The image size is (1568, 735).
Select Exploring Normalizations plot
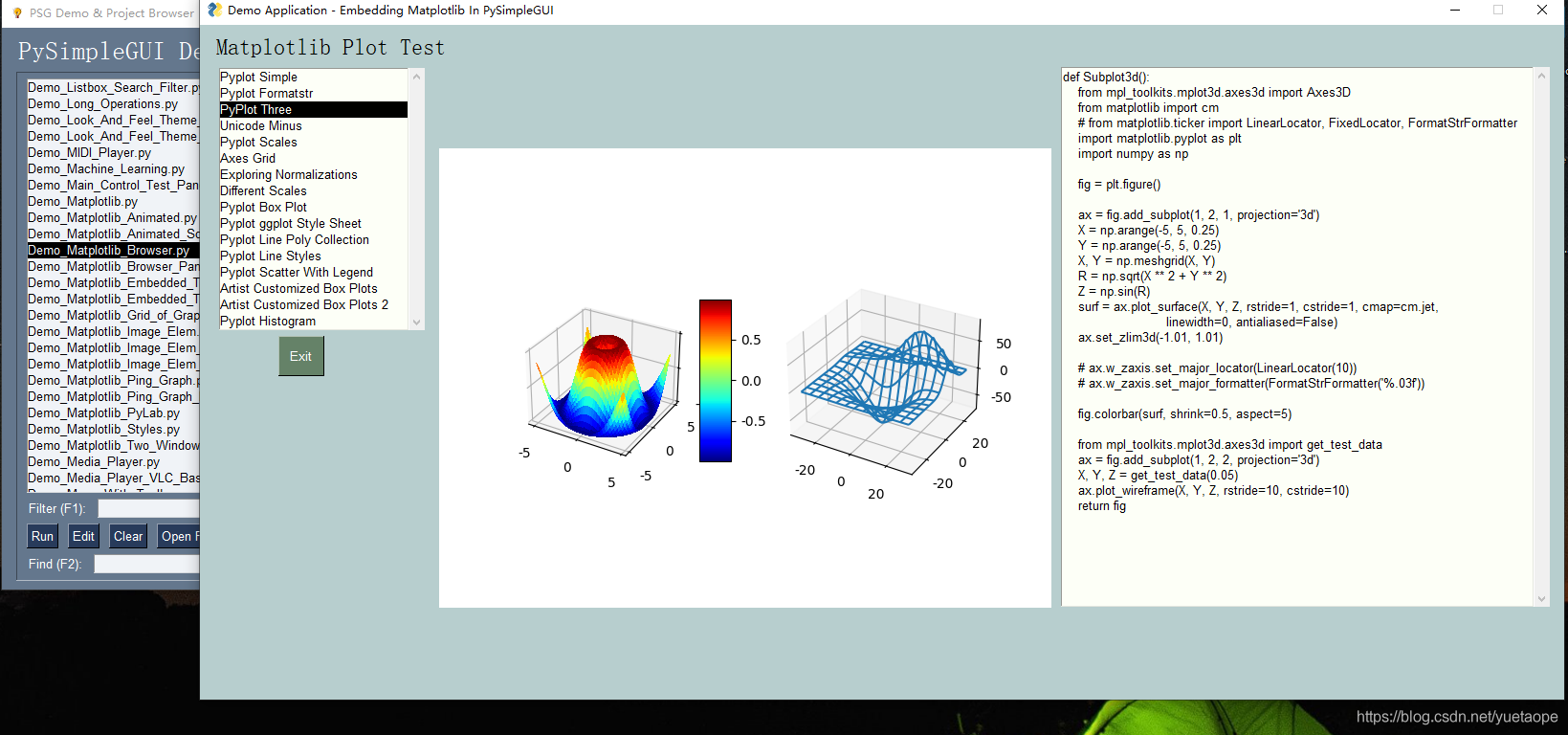pos(314,174)
